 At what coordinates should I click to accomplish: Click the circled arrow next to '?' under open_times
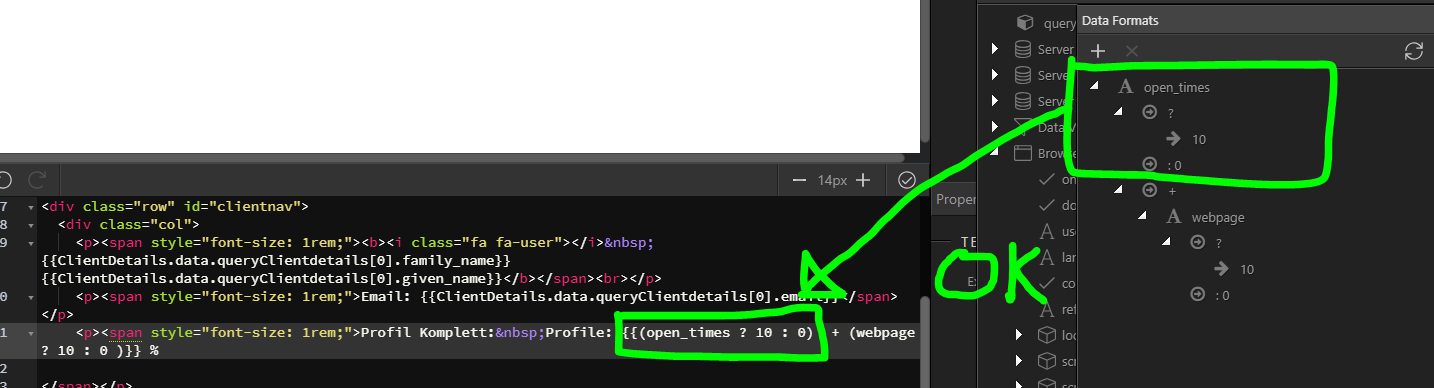1150,113
